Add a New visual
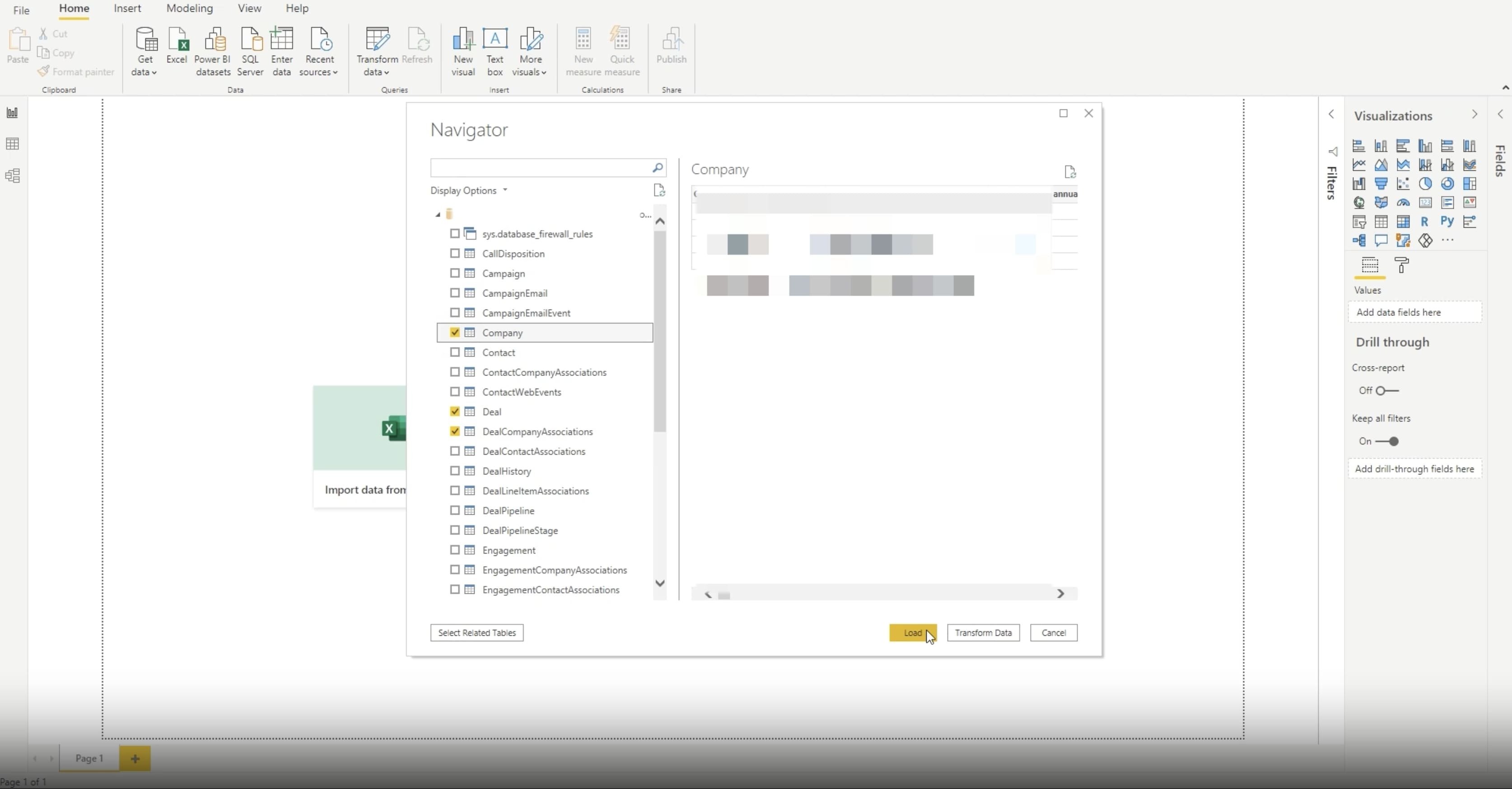Viewport: 1512px width, 789px height. [x=463, y=52]
